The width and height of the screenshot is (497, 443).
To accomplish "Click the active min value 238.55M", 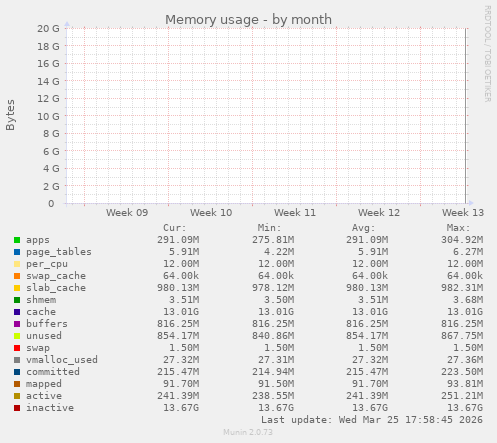I will (x=273, y=396).
